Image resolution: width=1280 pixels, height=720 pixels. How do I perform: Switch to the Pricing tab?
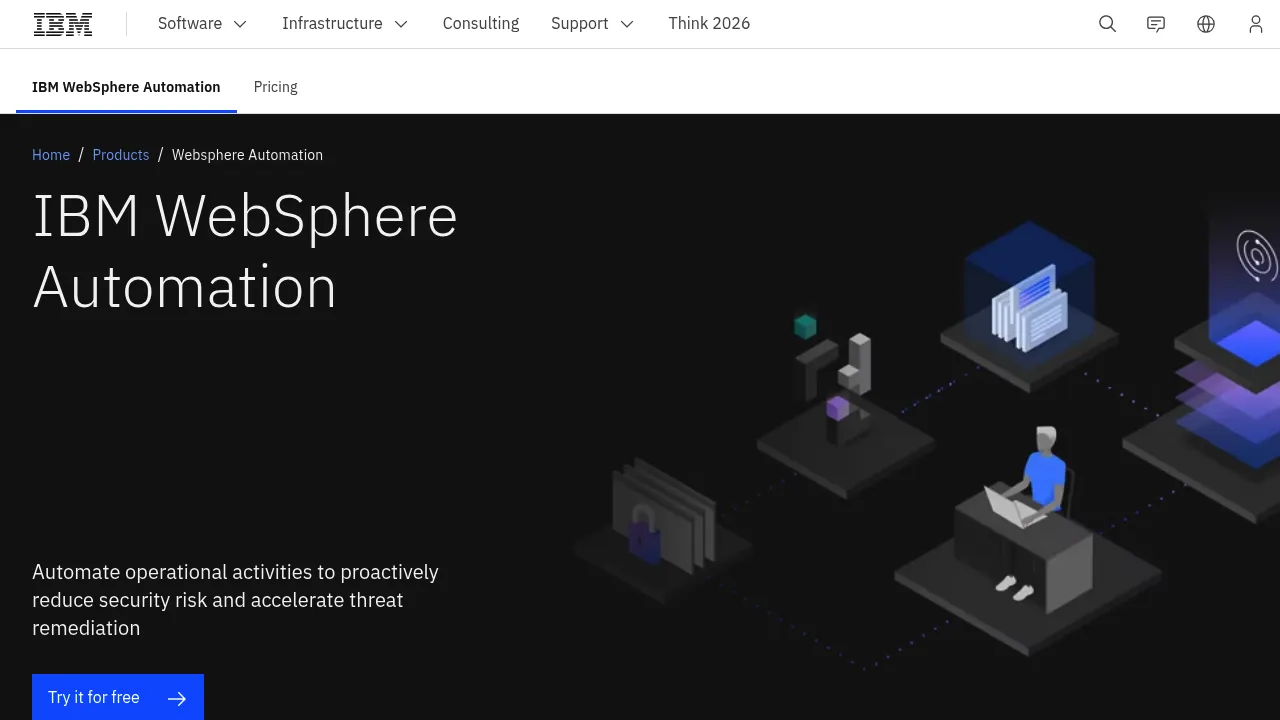tap(276, 87)
